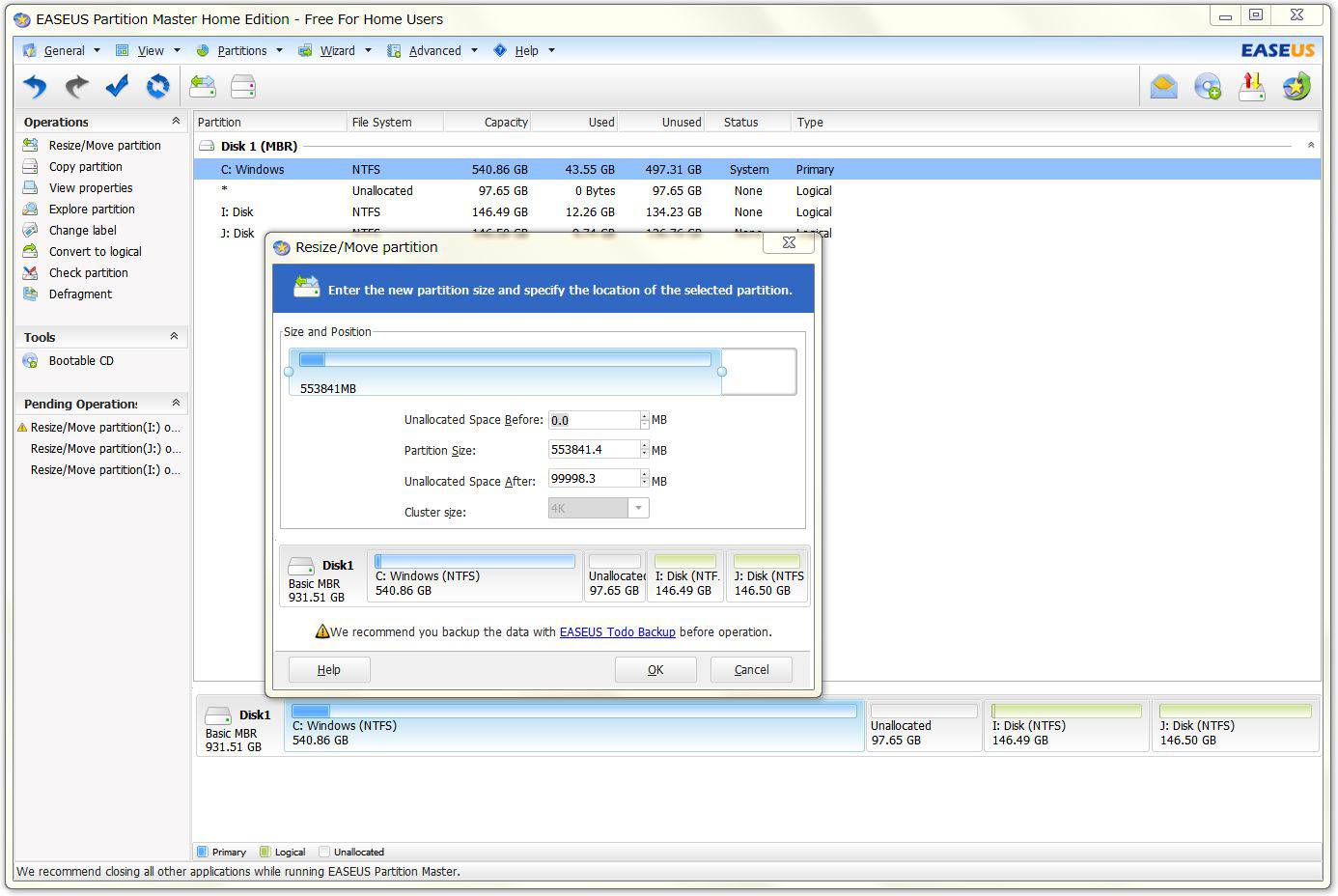Collapse the Disk 1 (MBR) group
This screenshot has width=1338, height=896.
click(x=1310, y=146)
